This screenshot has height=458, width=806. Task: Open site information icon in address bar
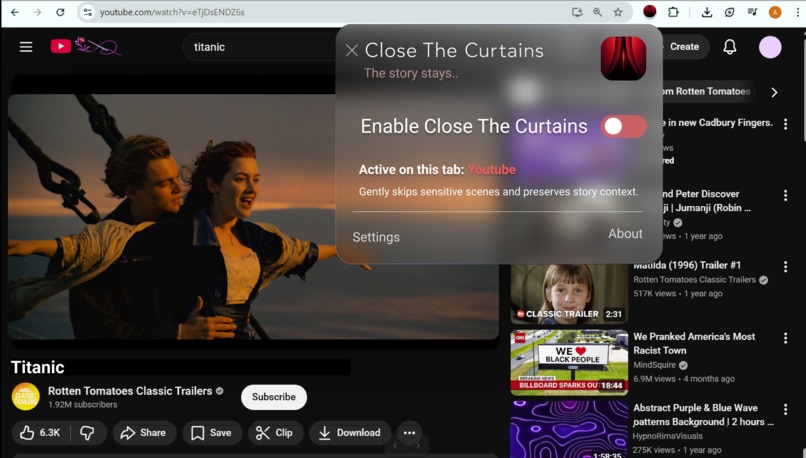coord(87,12)
